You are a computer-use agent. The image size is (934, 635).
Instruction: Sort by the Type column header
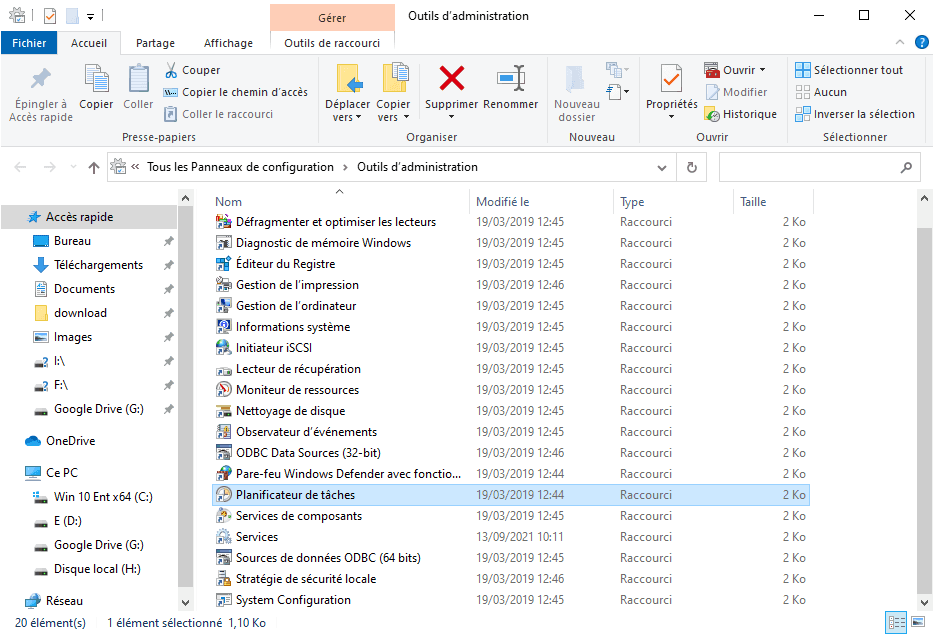[x=673, y=202]
